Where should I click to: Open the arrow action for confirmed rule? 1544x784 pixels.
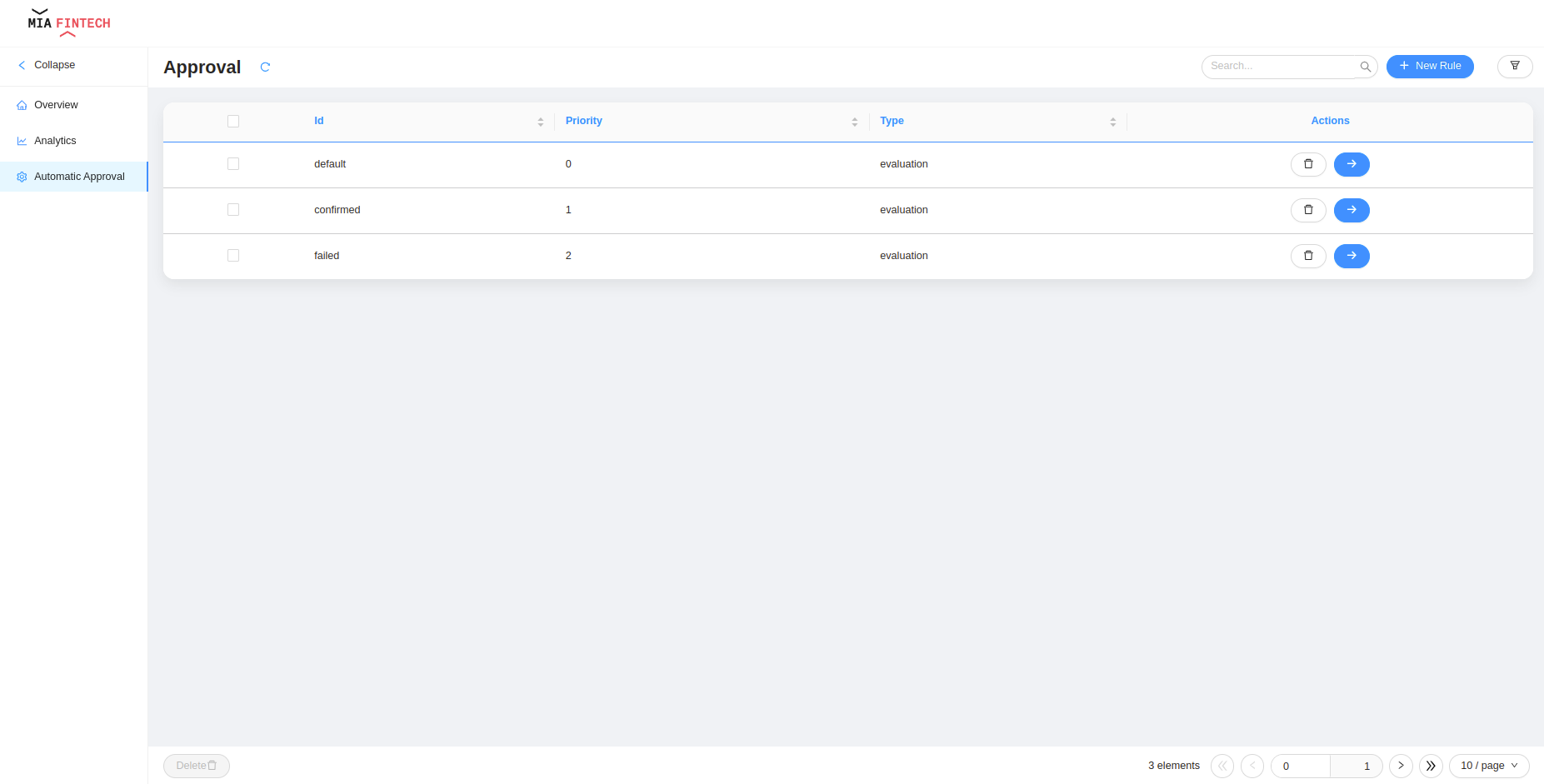click(1352, 210)
